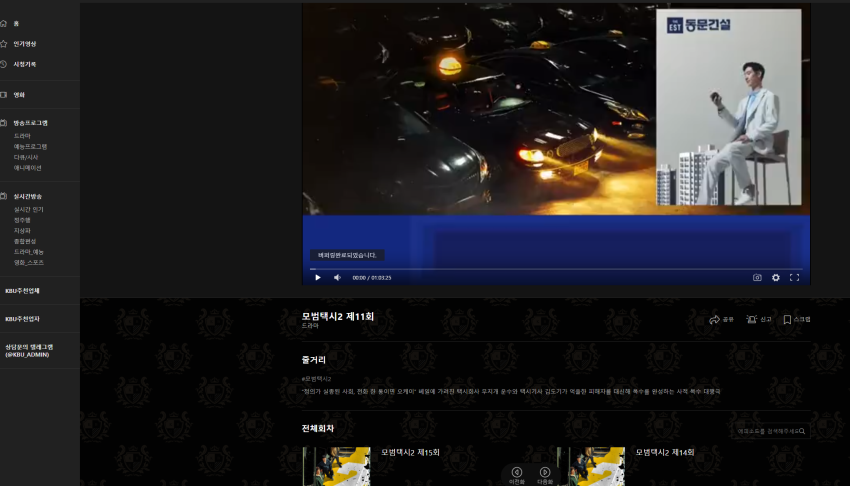Click the clock icon for 시청기록
The height and width of the screenshot is (486, 850).
[x=3, y=64]
